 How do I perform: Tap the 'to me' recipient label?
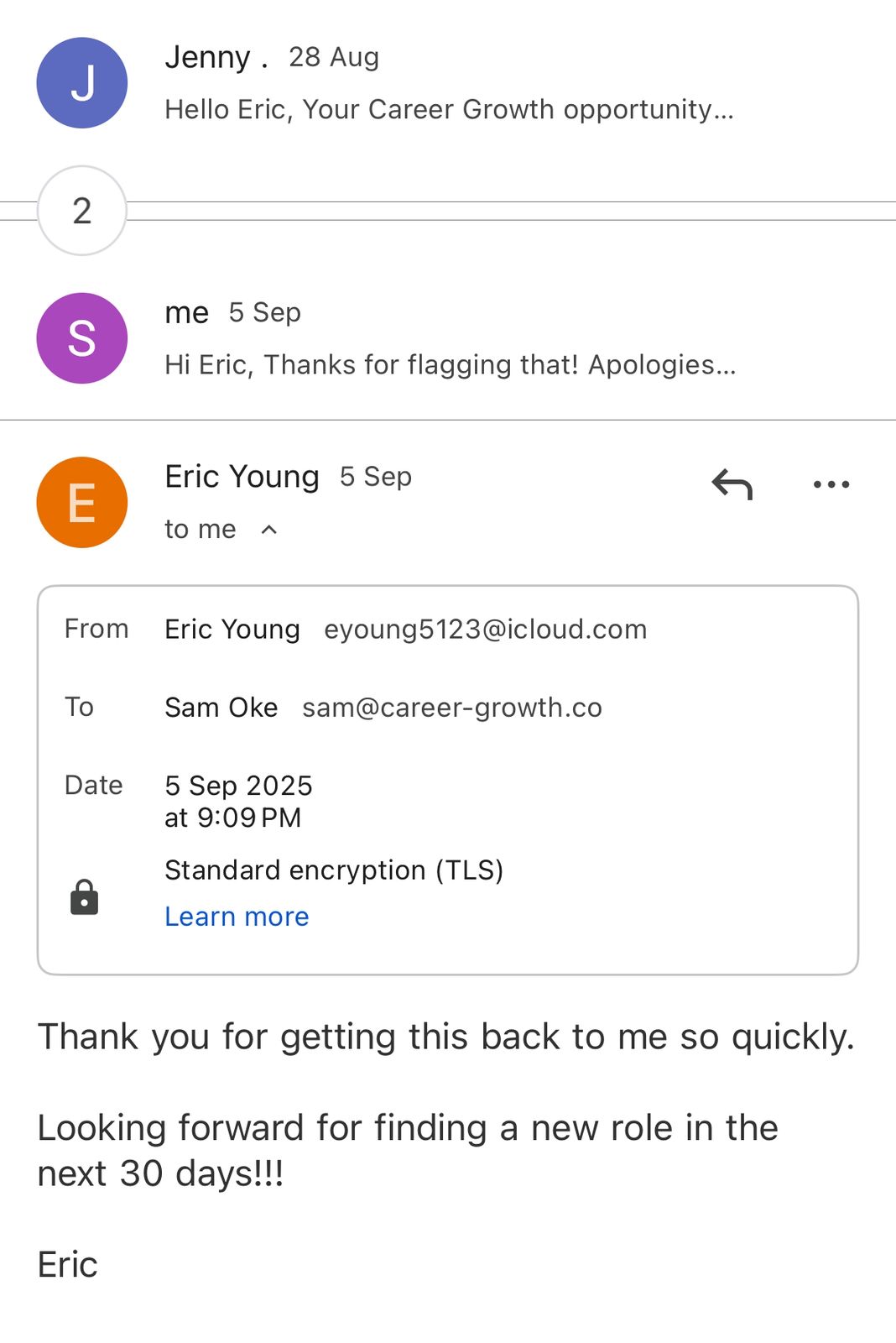201,530
